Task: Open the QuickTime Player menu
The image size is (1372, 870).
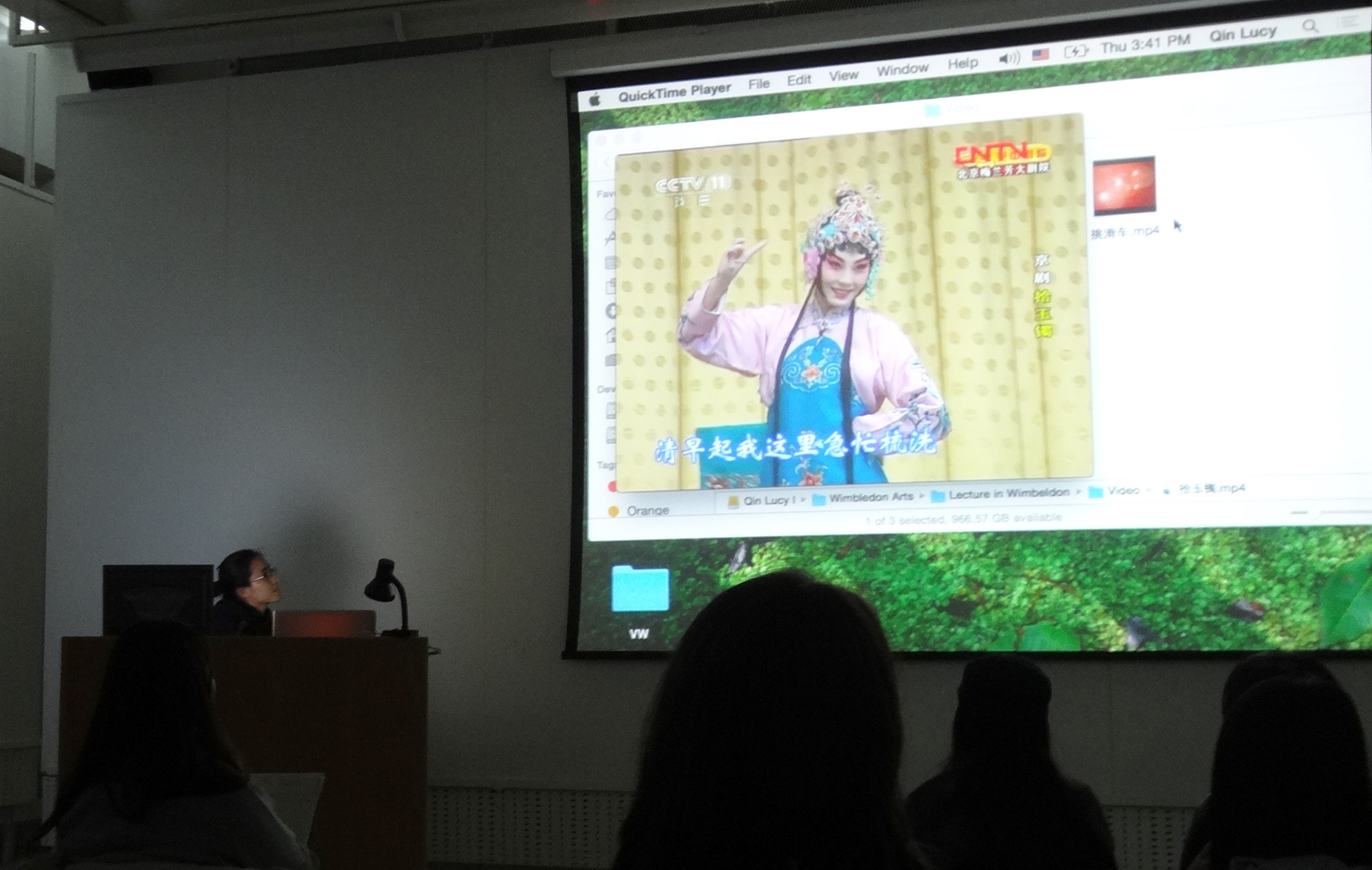Action: tap(674, 92)
